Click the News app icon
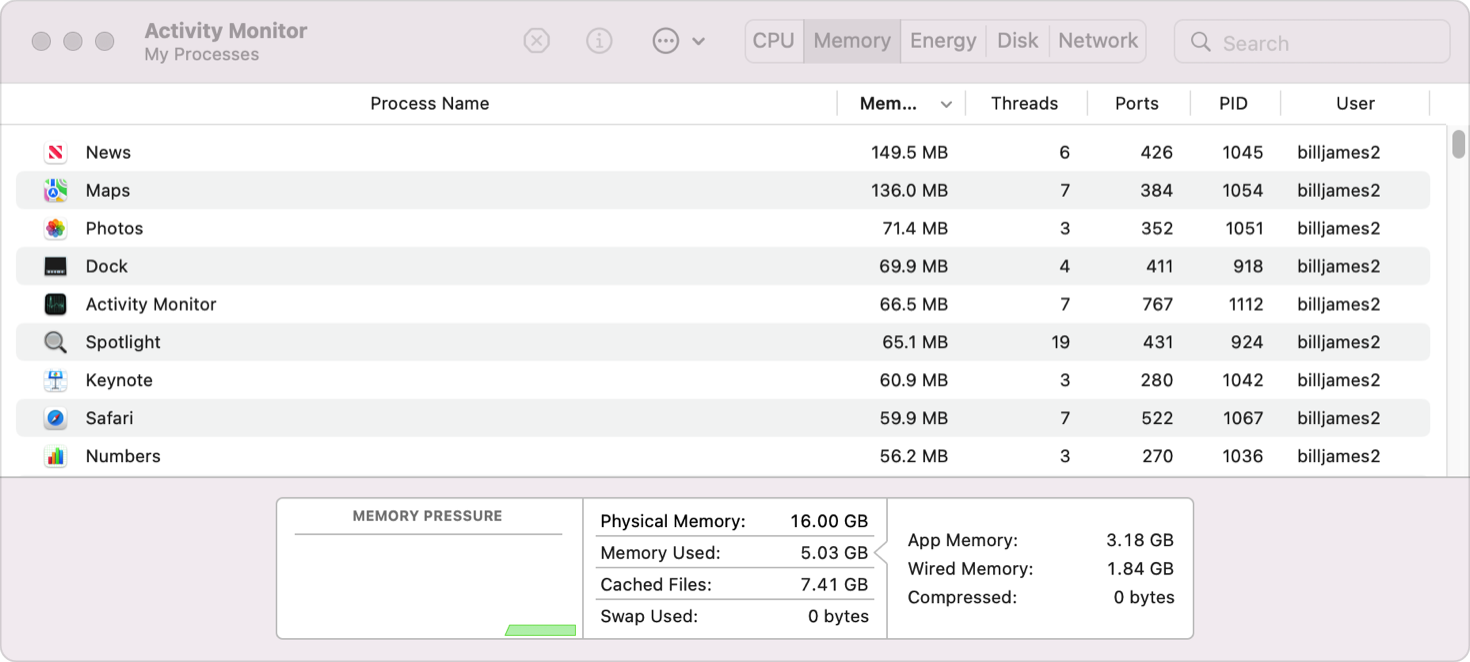This screenshot has height=662, width=1470. click(56, 152)
